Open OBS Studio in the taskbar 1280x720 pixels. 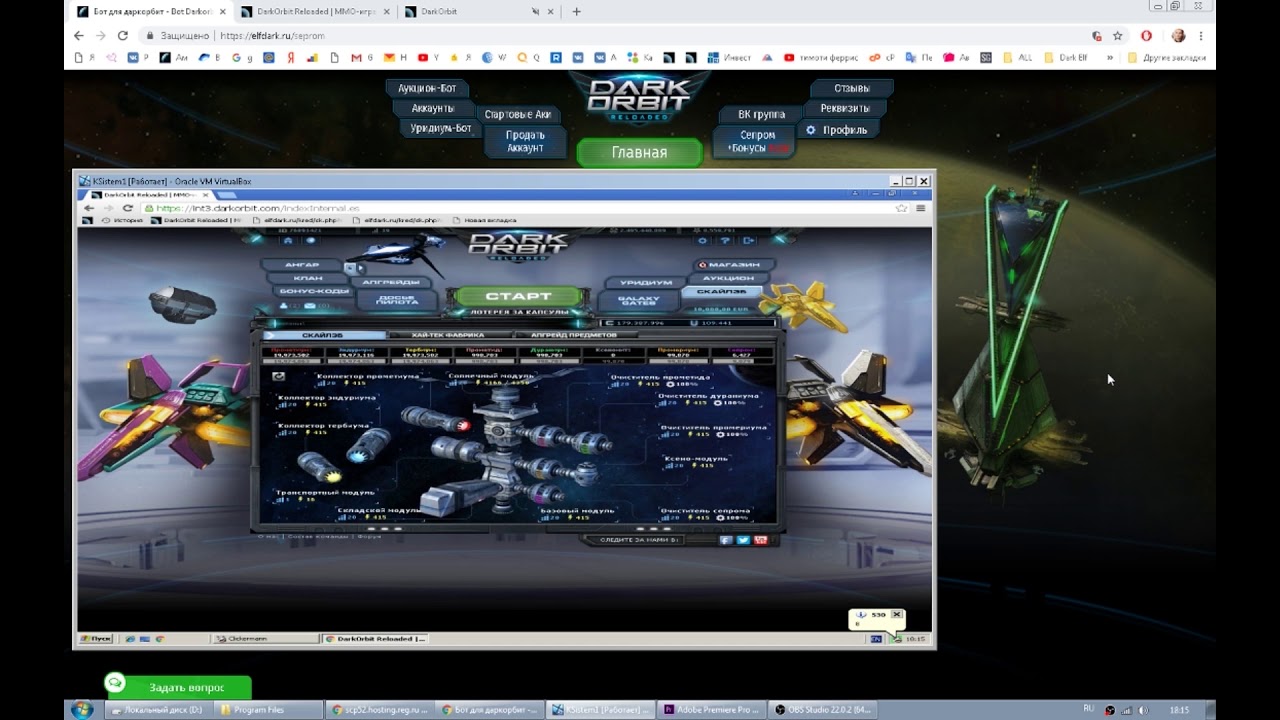[x=825, y=710]
